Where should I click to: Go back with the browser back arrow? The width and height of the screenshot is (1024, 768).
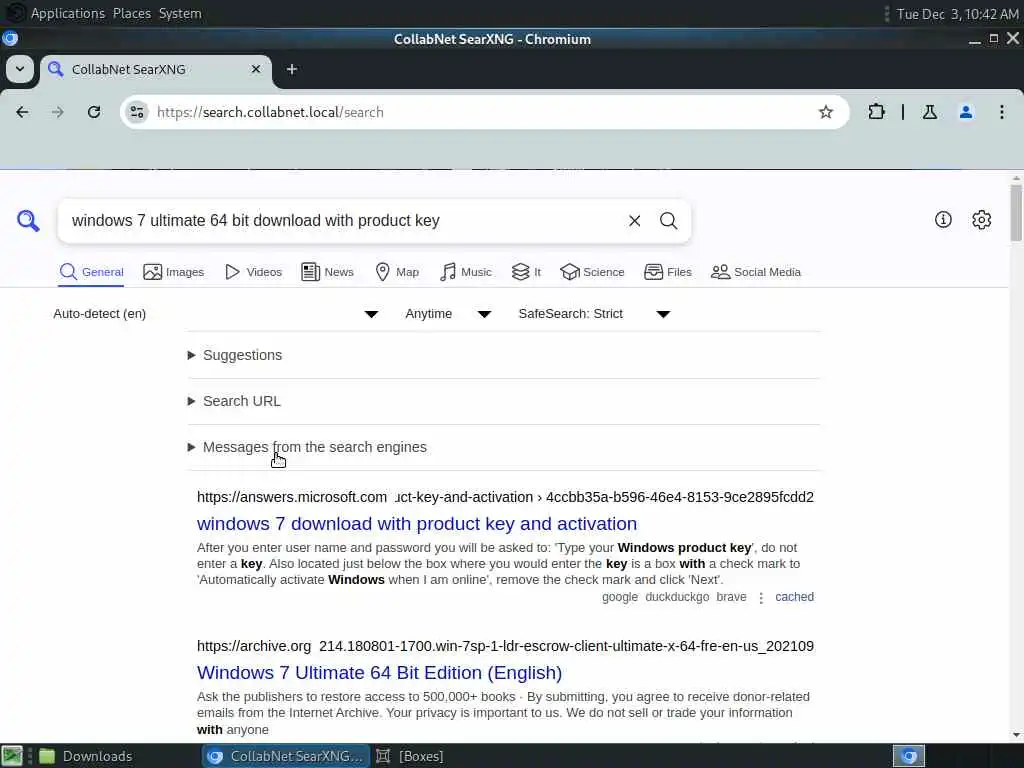tap(22, 112)
